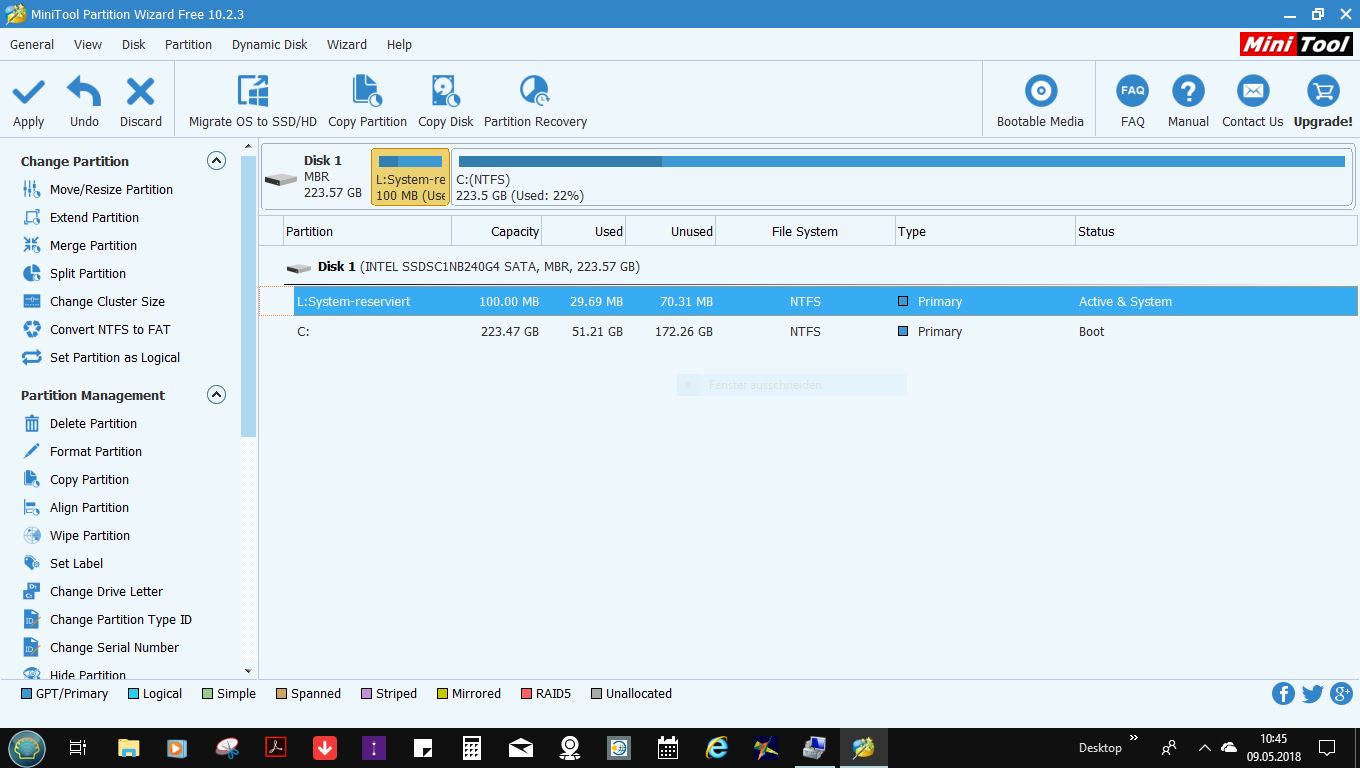Image resolution: width=1360 pixels, height=768 pixels.
Task: Open the Help menu
Action: pyautogui.click(x=399, y=44)
